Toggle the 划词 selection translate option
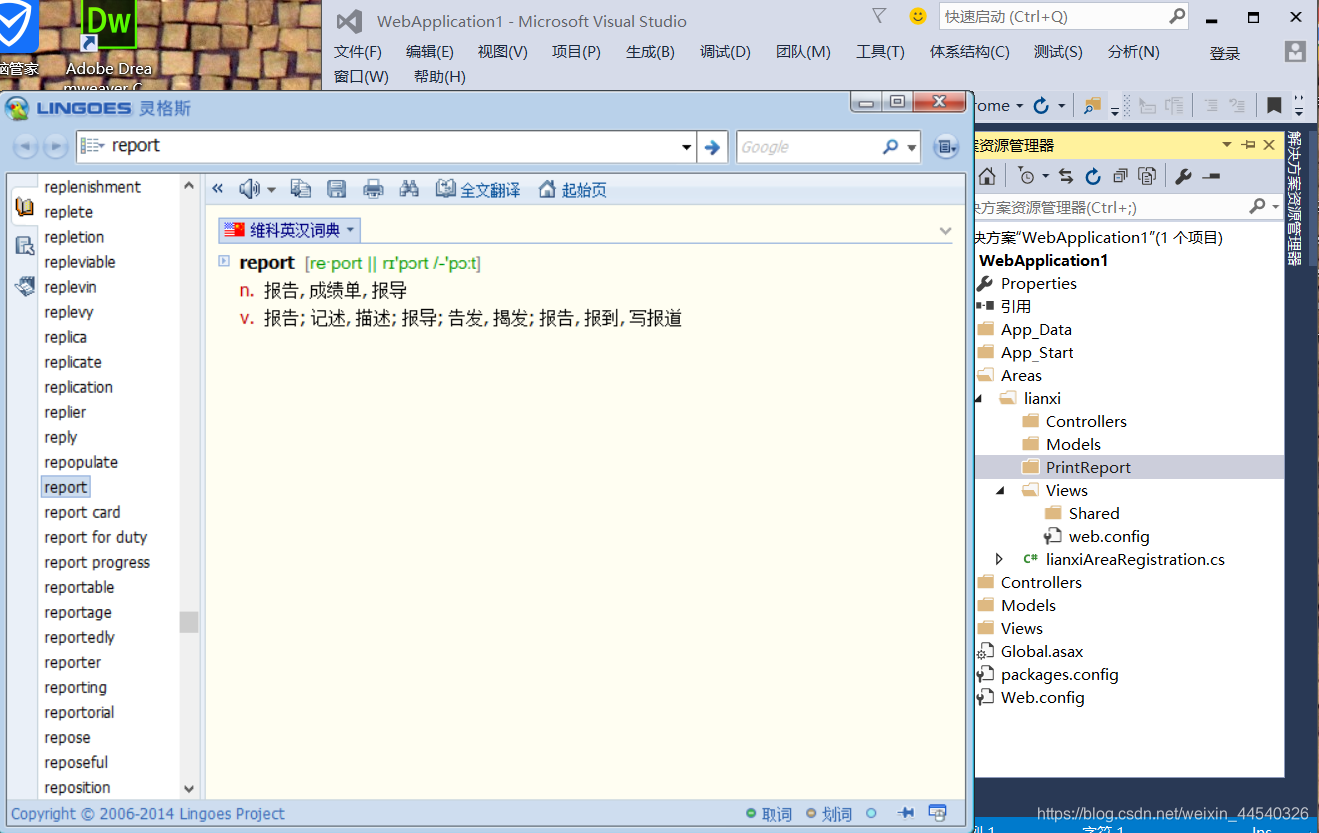 click(829, 814)
